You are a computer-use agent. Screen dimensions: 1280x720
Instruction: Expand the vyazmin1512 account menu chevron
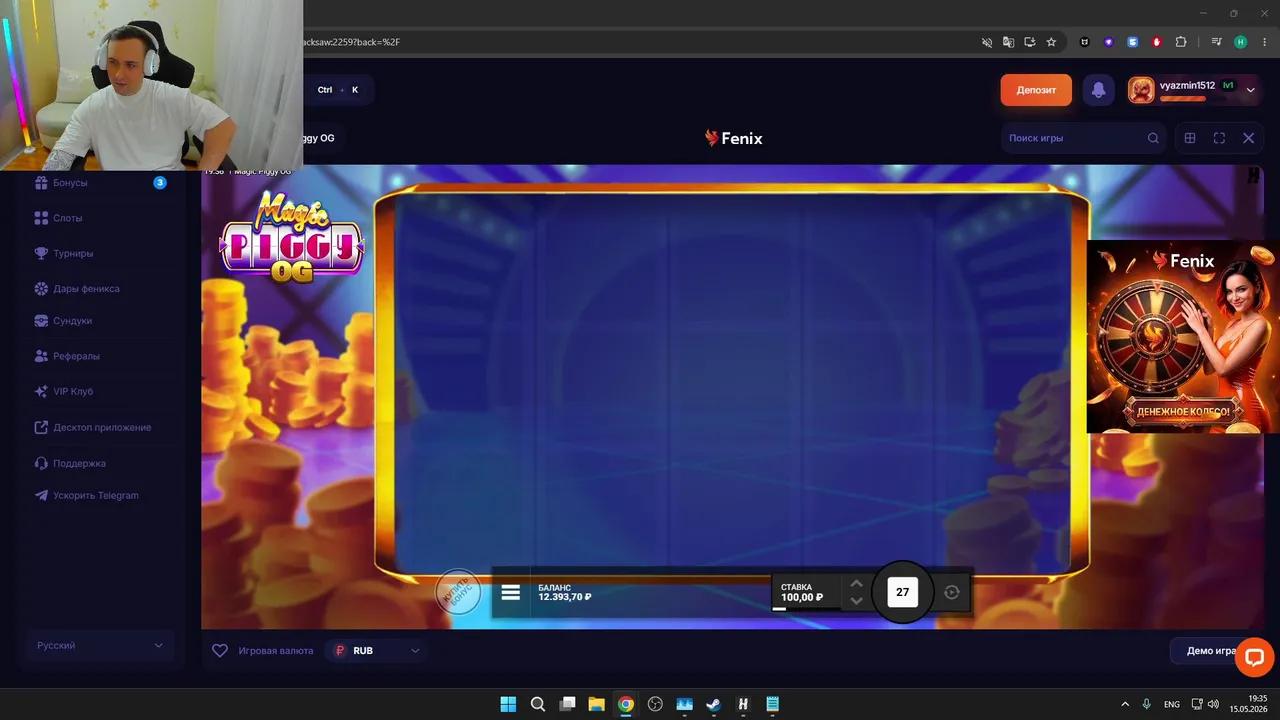[x=1250, y=90]
